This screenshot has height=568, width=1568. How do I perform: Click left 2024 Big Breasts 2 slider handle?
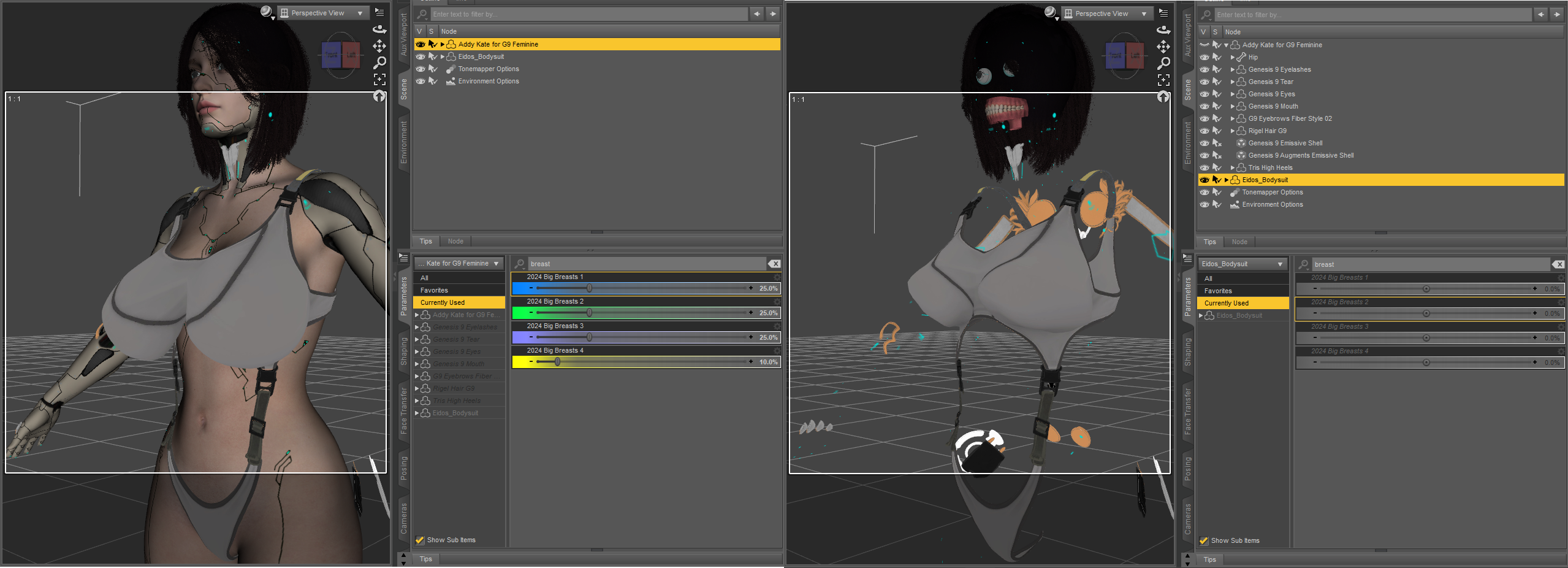click(x=589, y=313)
